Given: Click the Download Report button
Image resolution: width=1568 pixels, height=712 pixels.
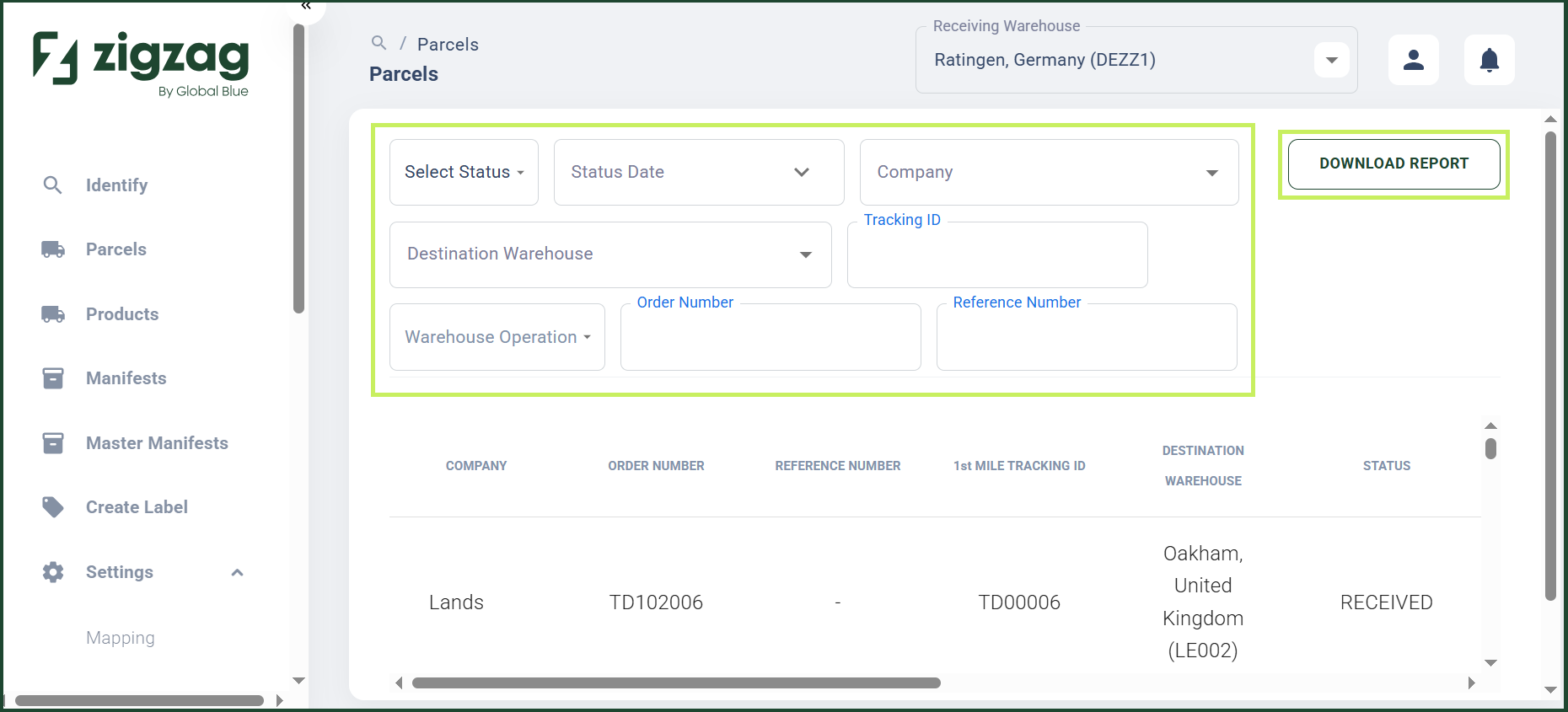Looking at the screenshot, I should point(1394,163).
